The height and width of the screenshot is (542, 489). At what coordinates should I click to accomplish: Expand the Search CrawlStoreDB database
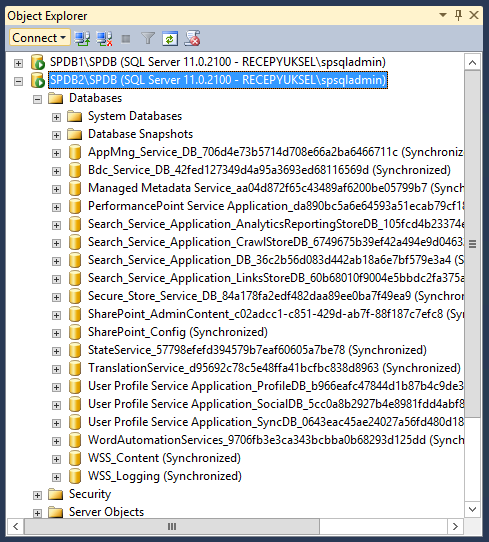click(56, 243)
